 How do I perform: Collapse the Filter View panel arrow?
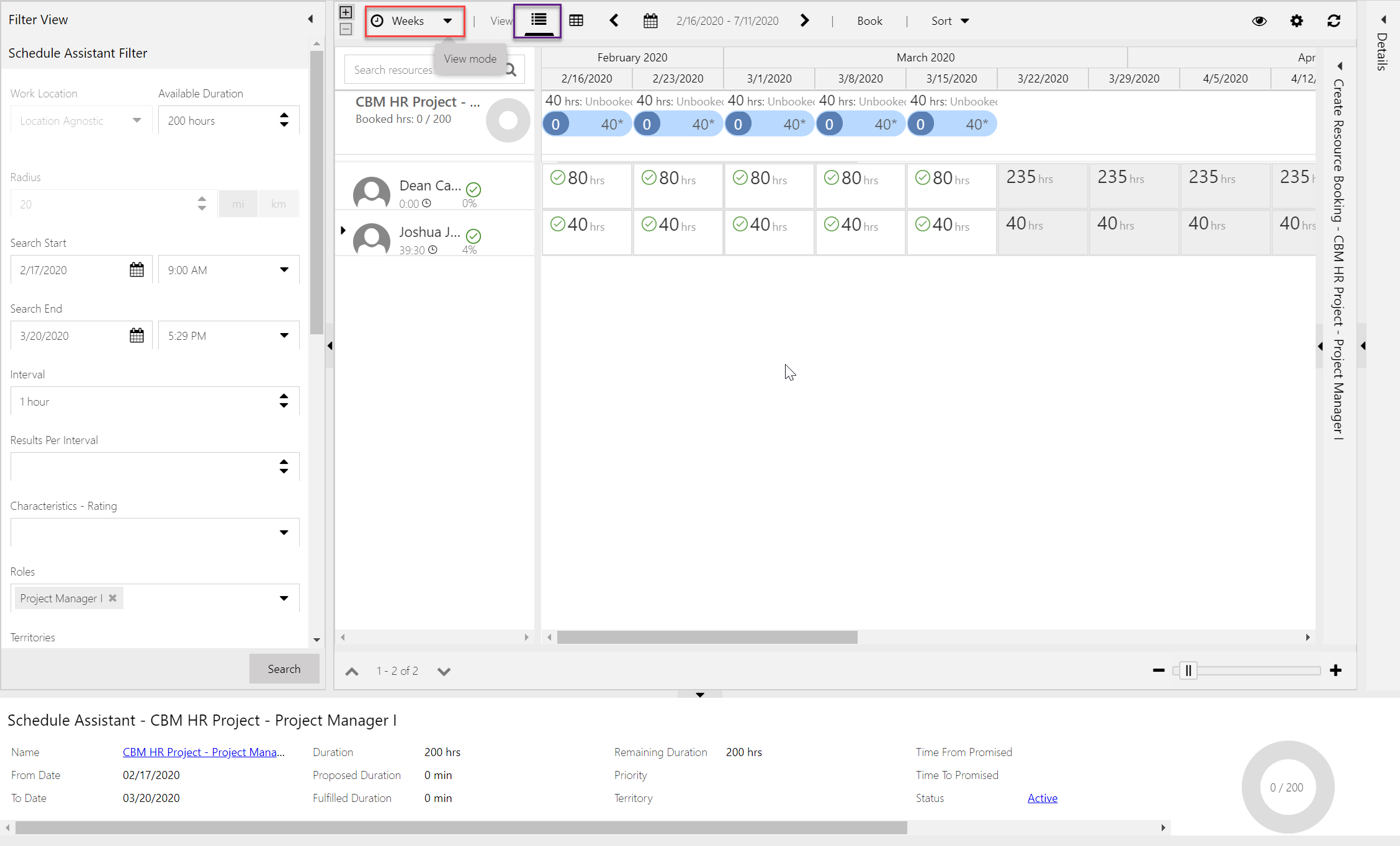pos(310,19)
